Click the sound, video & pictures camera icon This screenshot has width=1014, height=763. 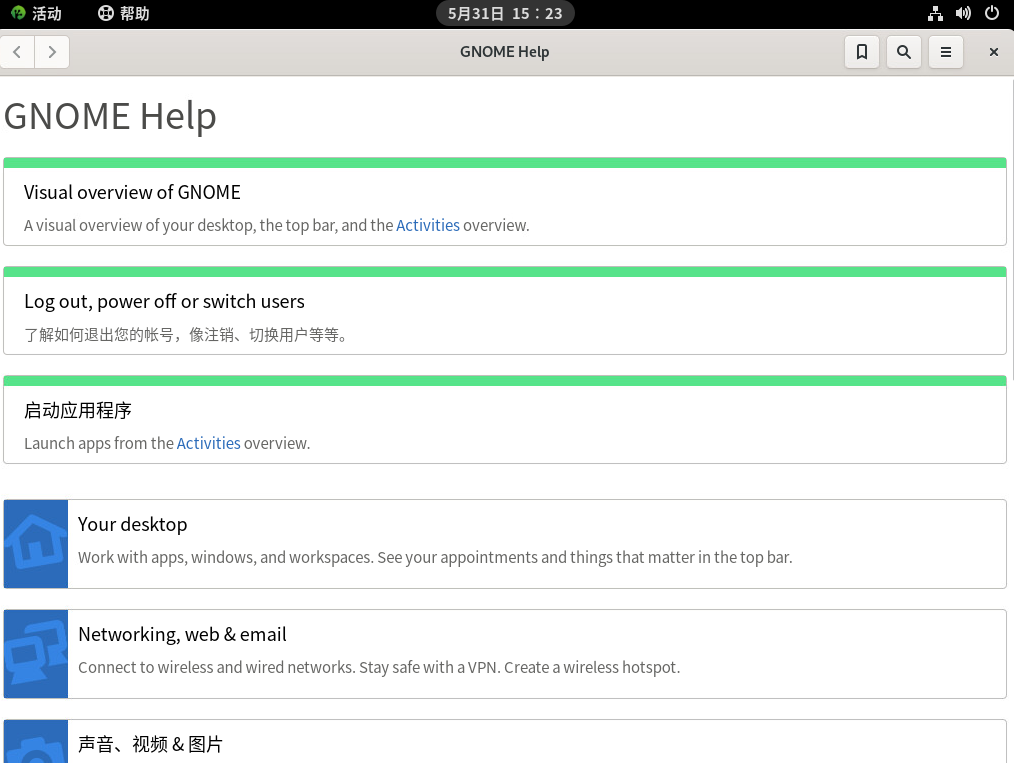tap(36, 745)
